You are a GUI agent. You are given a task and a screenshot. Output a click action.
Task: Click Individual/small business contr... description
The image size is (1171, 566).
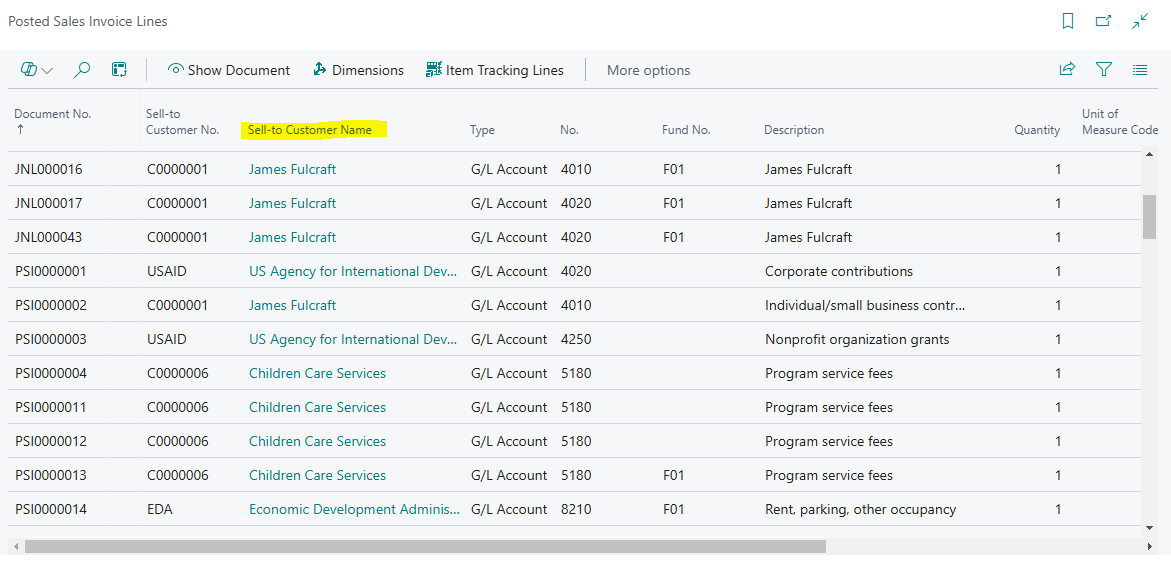[x=866, y=305]
